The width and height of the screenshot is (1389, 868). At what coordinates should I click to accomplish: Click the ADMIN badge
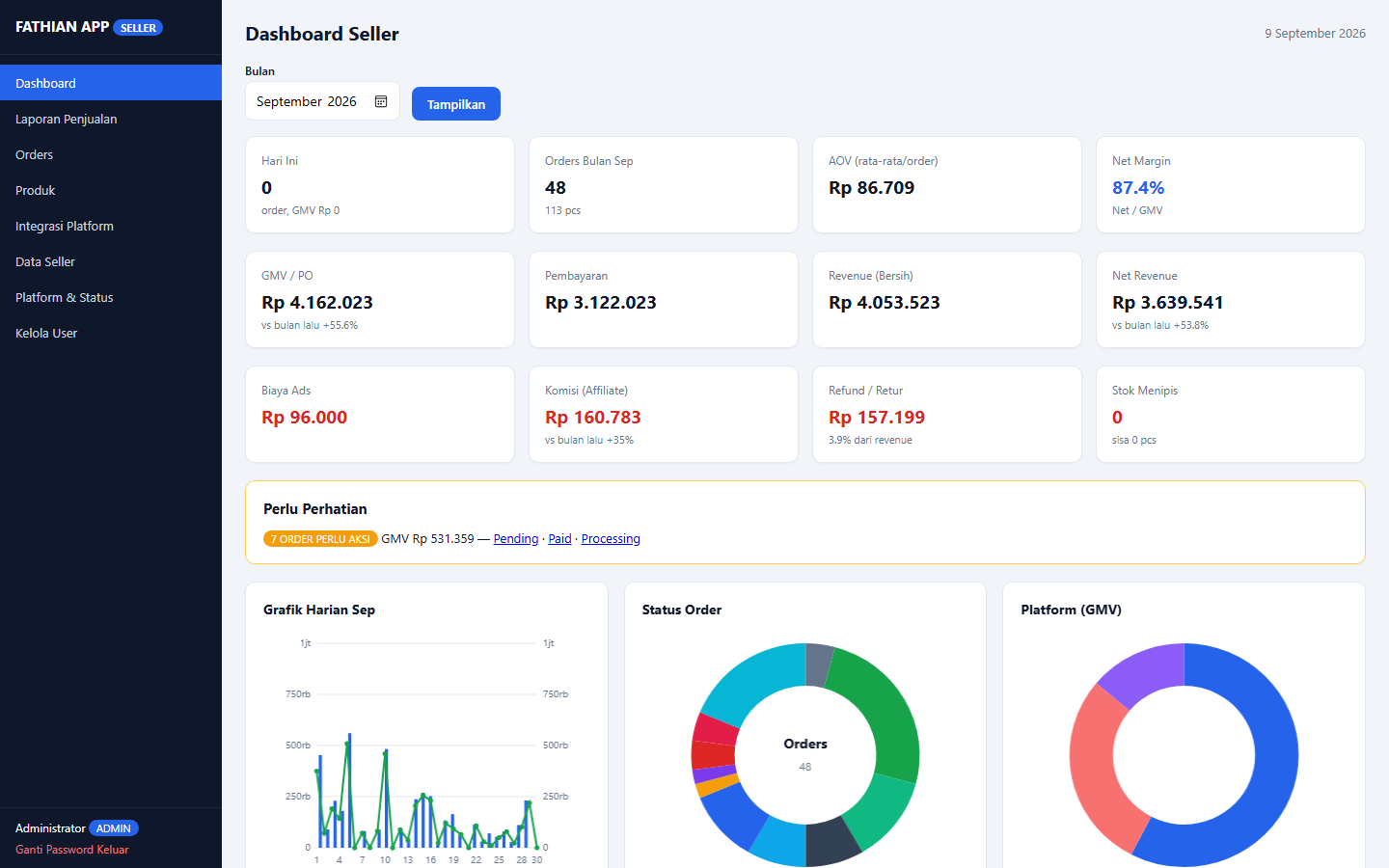coord(114,828)
